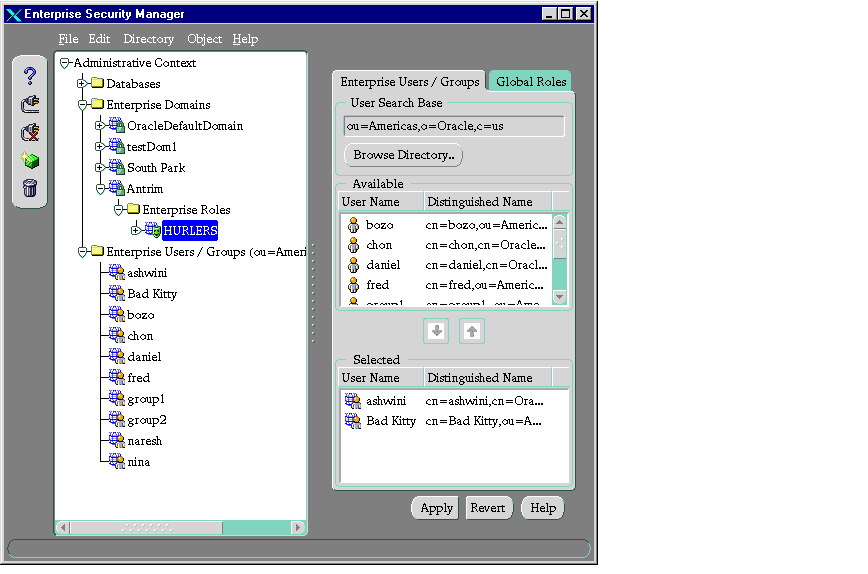Viewport: 868px width, 574px height.
Task: Click the green cube create icon
Action: click(30, 160)
